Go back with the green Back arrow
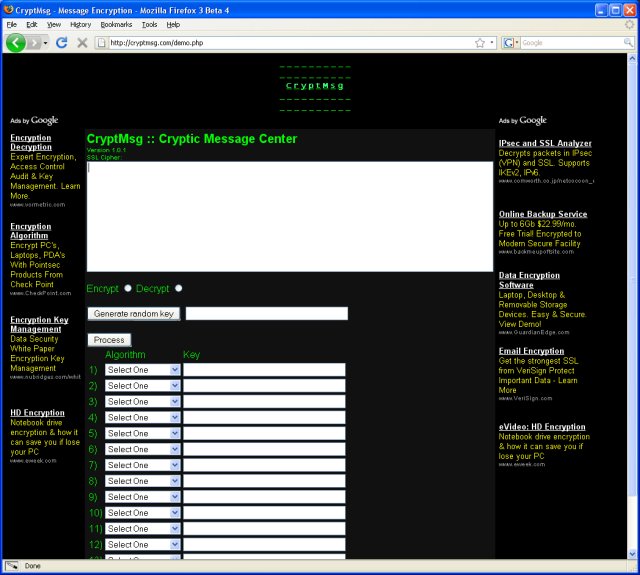This screenshot has height=575, width=640. [x=16, y=42]
